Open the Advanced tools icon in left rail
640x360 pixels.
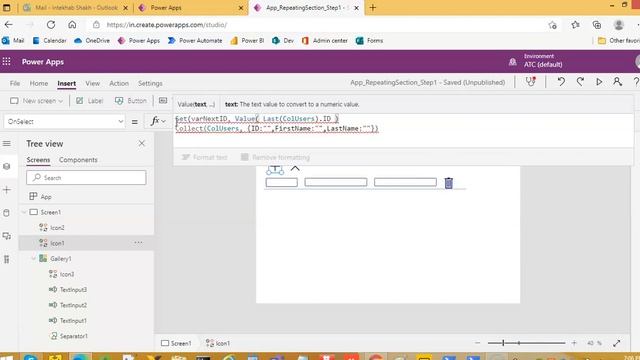tap(7, 259)
